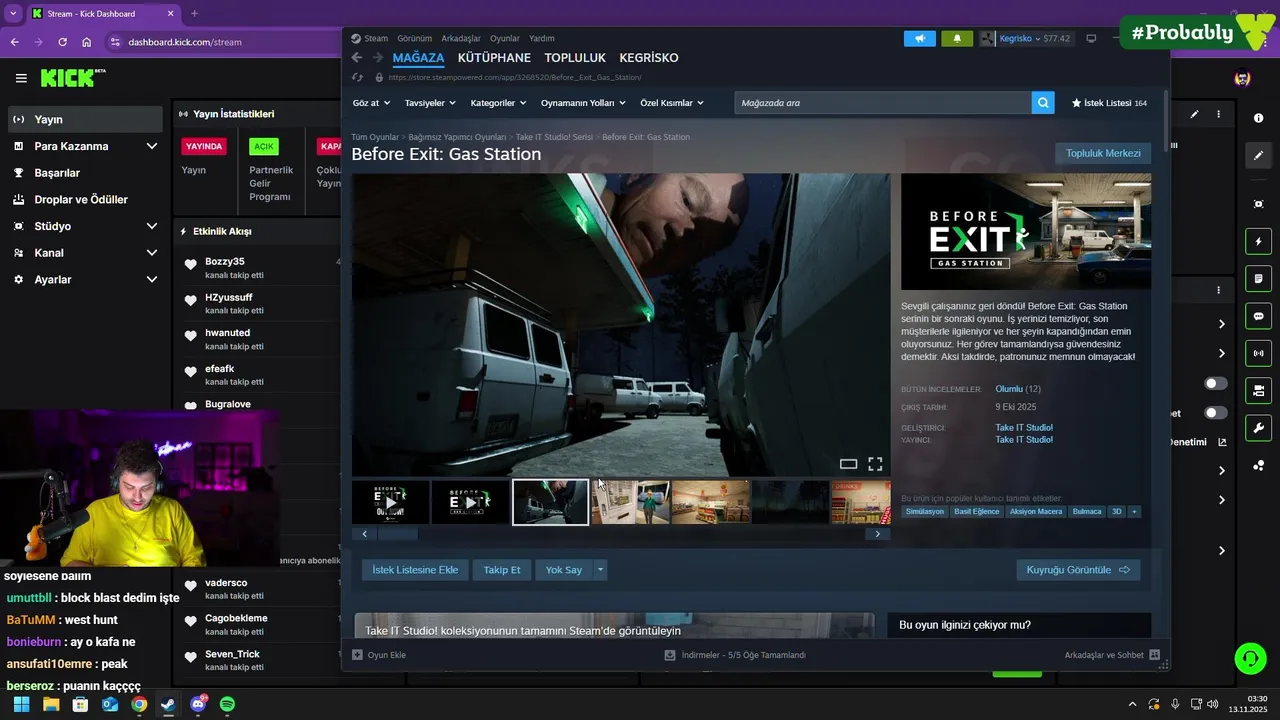Open the Kick hamburger menu

21,78
